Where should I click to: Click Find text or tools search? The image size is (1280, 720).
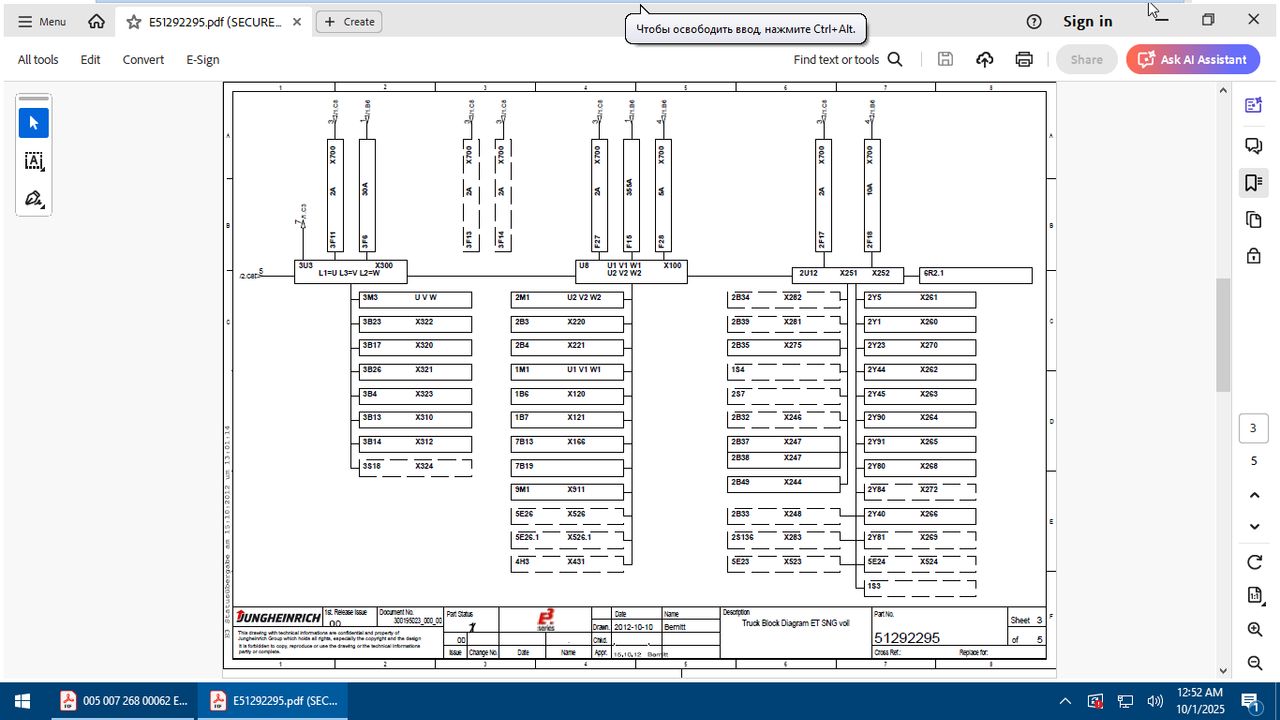tap(848, 59)
